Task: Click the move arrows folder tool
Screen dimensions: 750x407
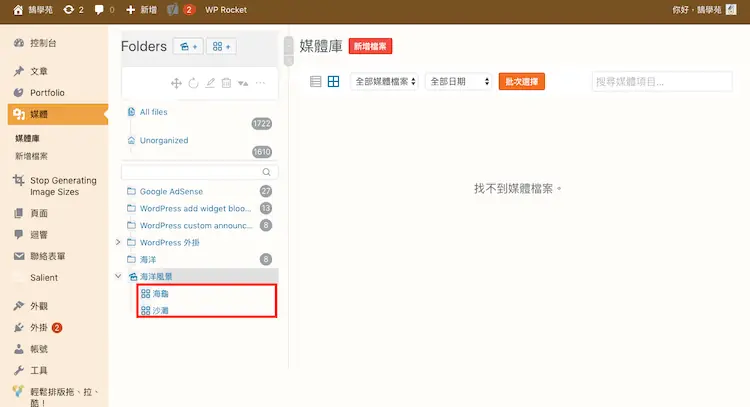Action: pyautogui.click(x=176, y=83)
